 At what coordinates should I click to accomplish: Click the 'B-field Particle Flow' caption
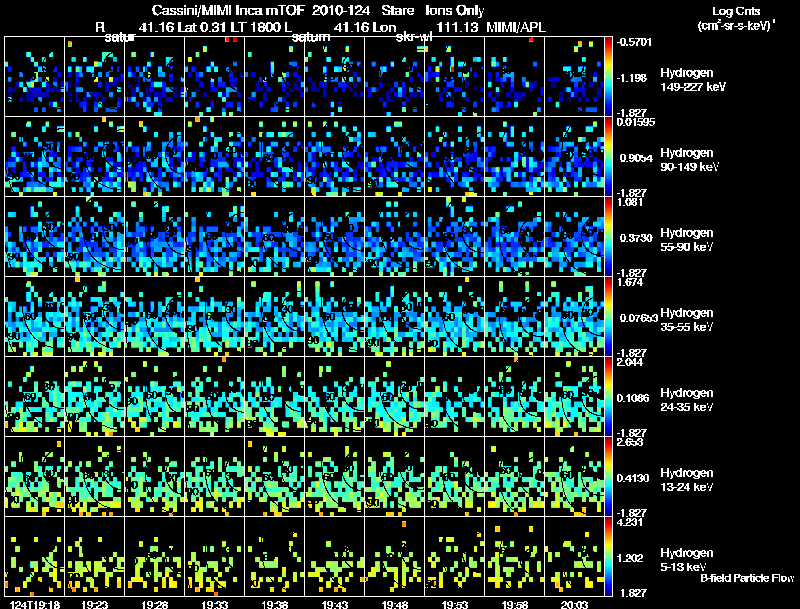(x=747, y=578)
